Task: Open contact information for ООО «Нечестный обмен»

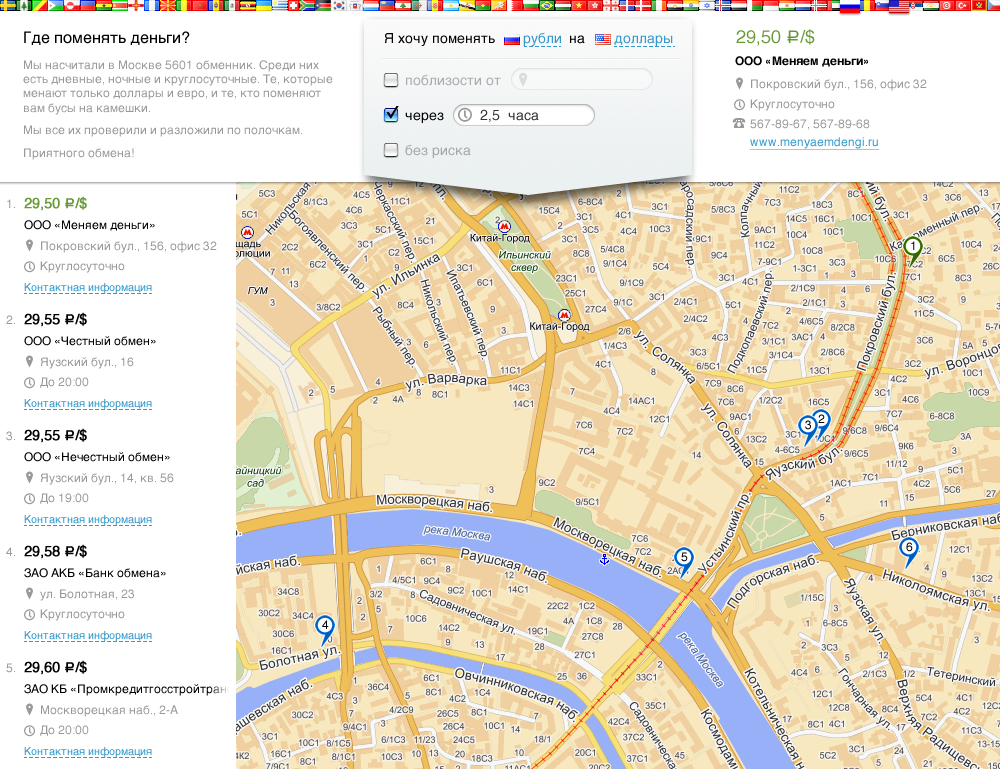Action: (x=88, y=520)
